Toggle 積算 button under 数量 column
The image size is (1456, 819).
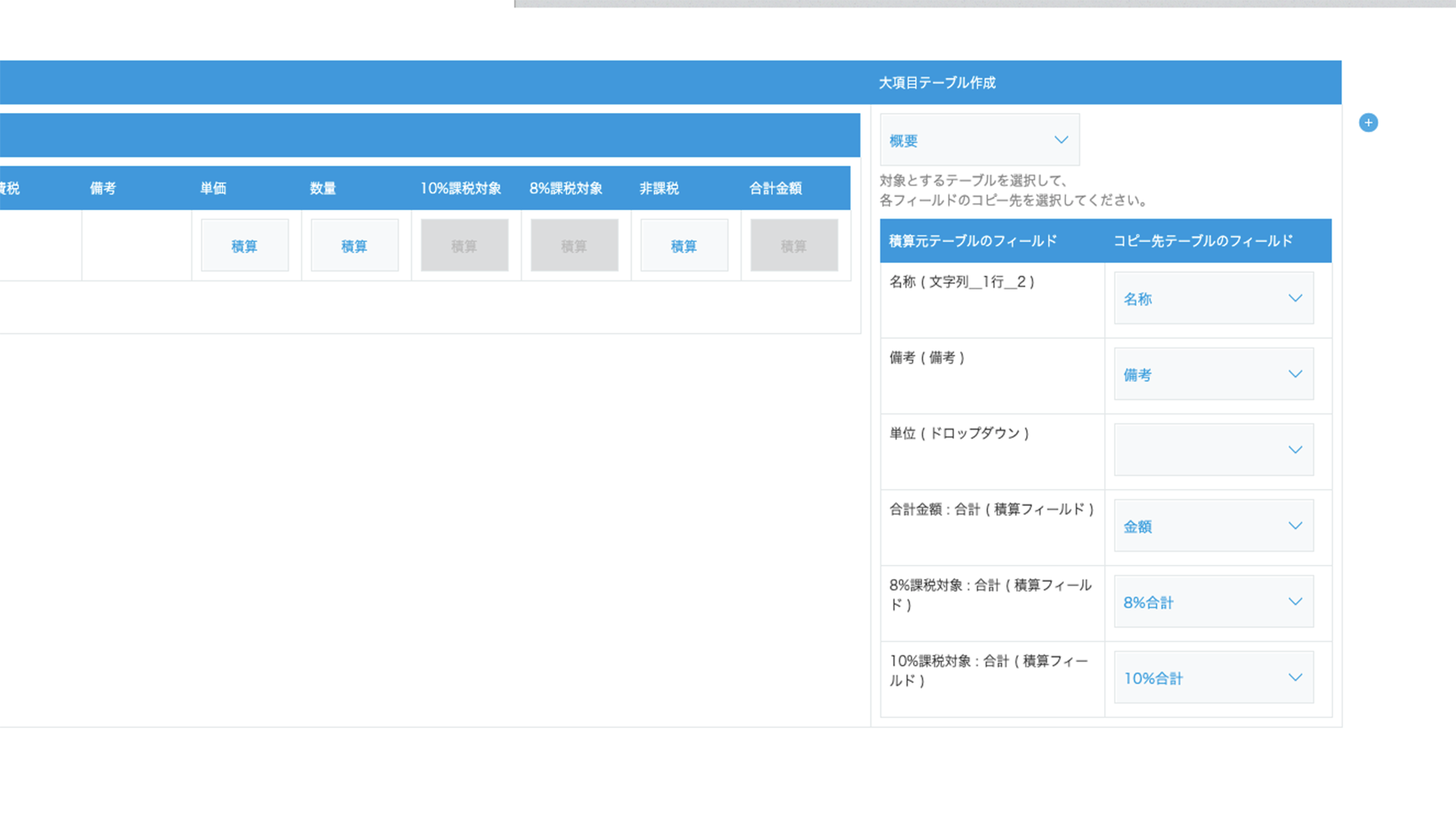coord(354,245)
